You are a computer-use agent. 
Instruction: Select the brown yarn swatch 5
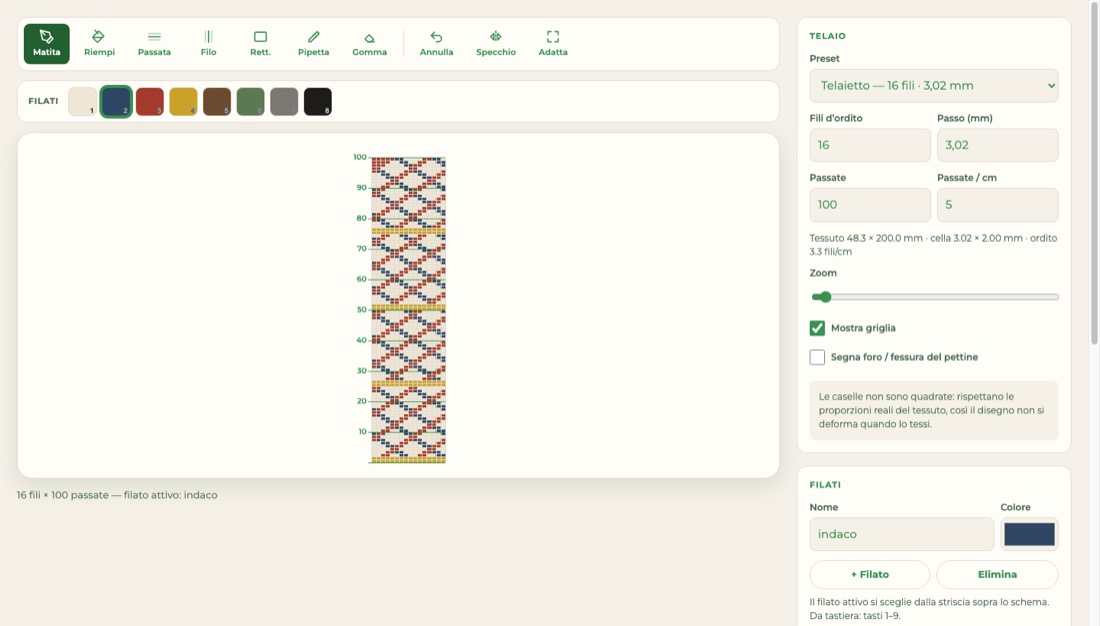(x=217, y=102)
